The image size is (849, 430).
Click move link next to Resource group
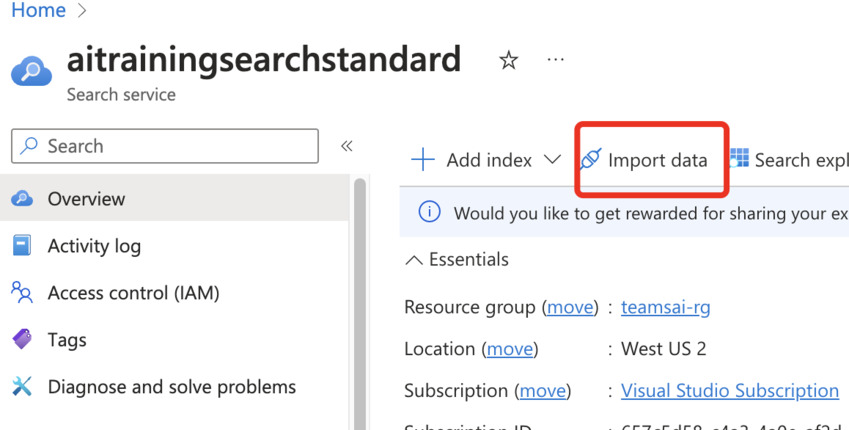click(570, 307)
